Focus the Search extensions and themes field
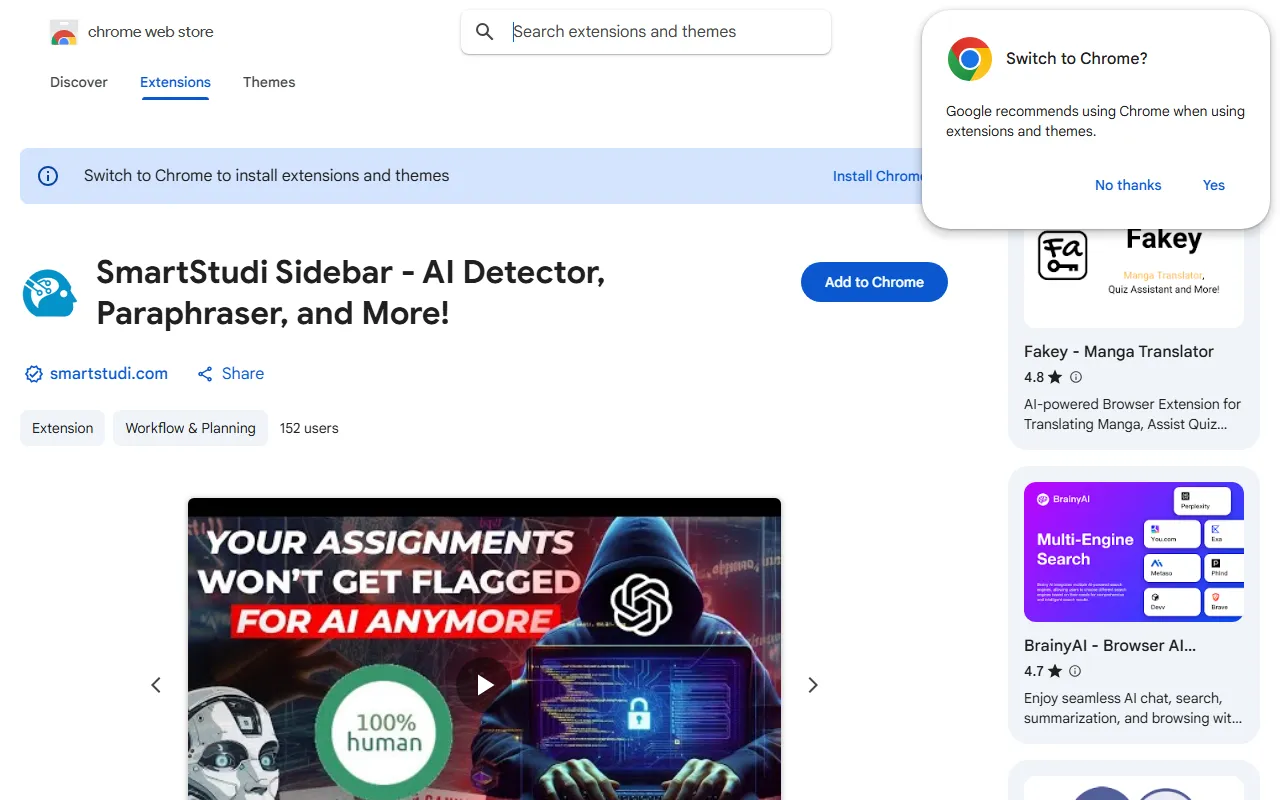The width and height of the screenshot is (1280, 800). (x=660, y=32)
